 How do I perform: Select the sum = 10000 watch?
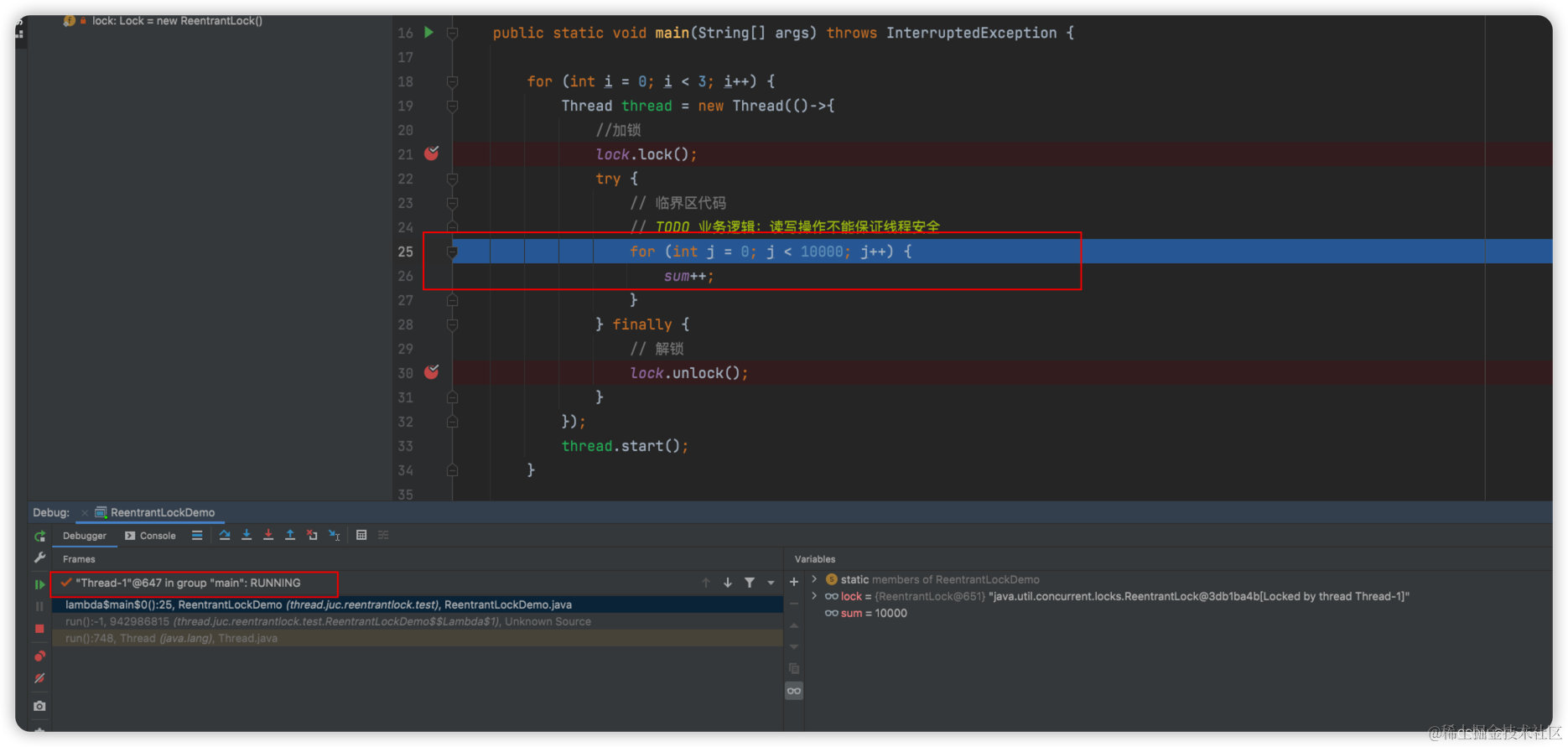coord(866,613)
